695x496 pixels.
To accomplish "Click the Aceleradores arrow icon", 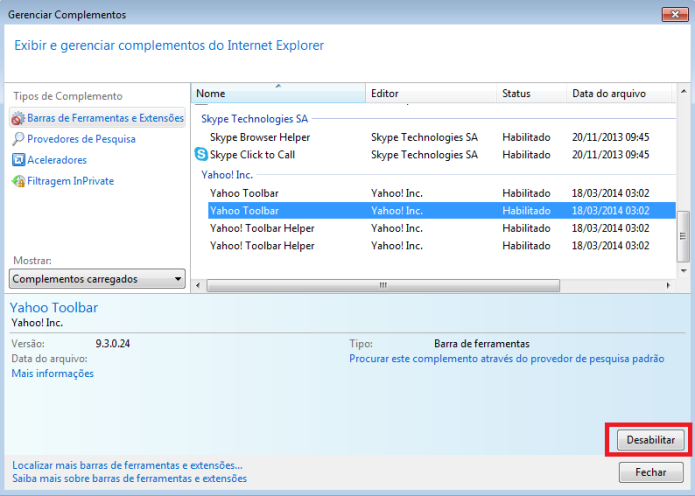I will [18, 160].
